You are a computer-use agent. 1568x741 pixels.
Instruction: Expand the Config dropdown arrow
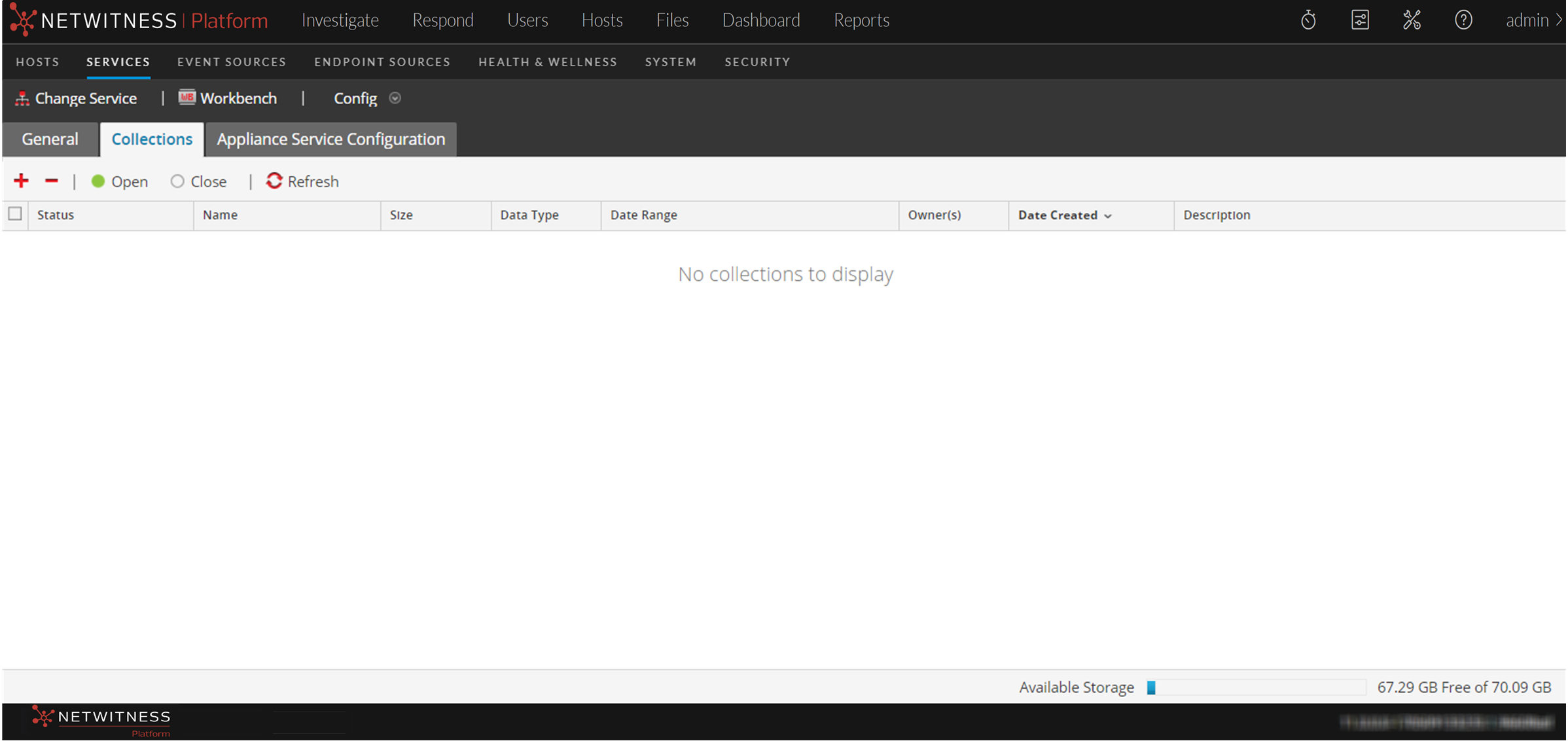395,98
